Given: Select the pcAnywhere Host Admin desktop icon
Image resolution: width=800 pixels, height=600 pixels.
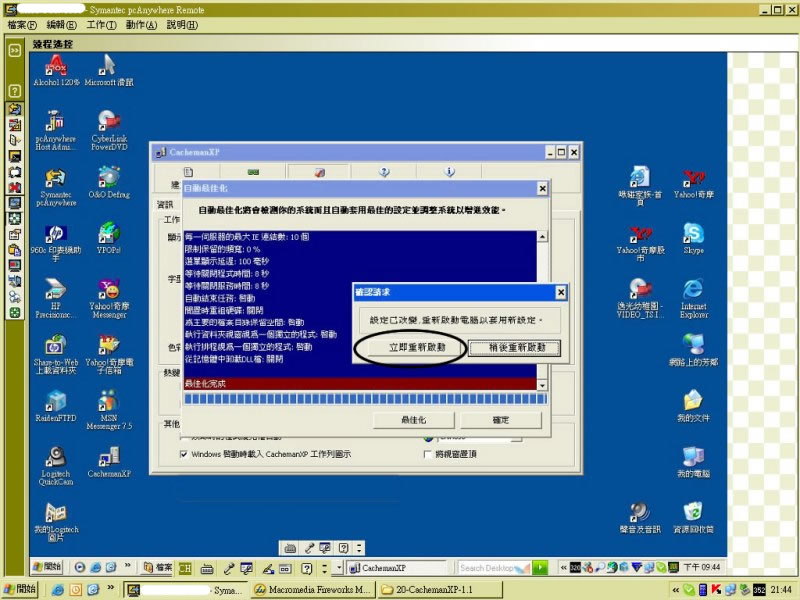Looking at the screenshot, I should click(x=55, y=131).
